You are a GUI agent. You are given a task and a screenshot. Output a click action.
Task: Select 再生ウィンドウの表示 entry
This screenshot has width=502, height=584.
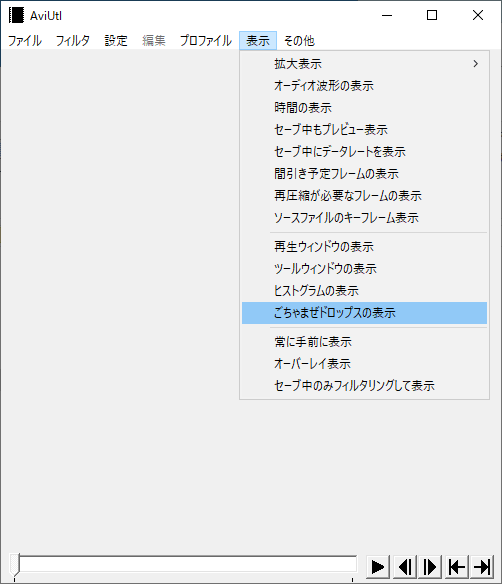(364, 247)
